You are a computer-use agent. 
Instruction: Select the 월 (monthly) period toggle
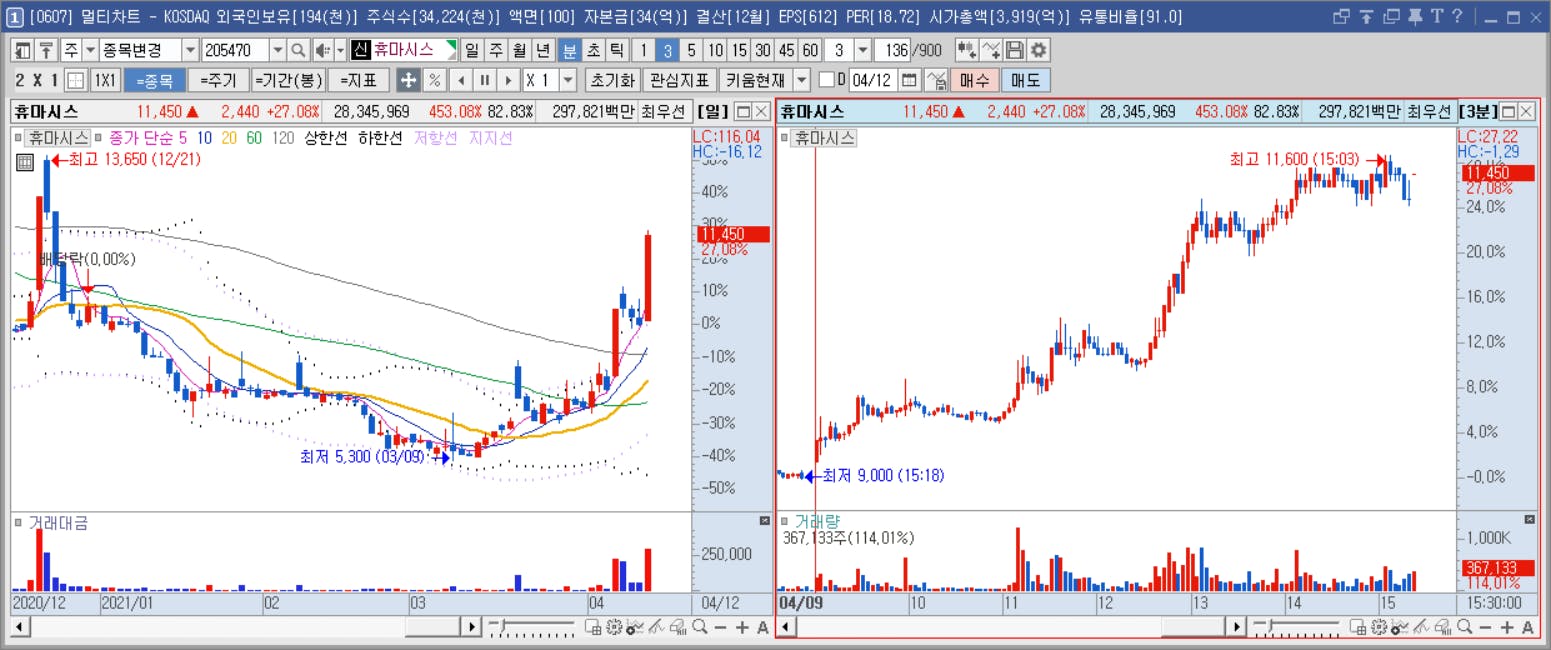(519, 50)
